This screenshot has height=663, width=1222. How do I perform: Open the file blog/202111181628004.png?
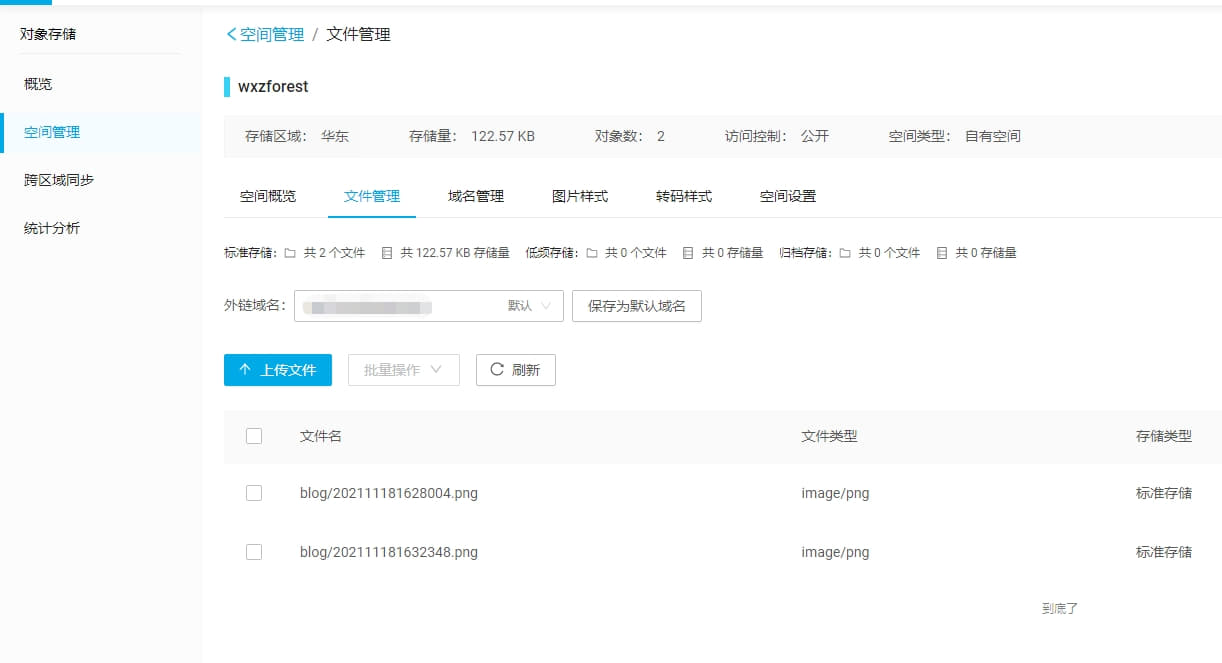pos(388,492)
